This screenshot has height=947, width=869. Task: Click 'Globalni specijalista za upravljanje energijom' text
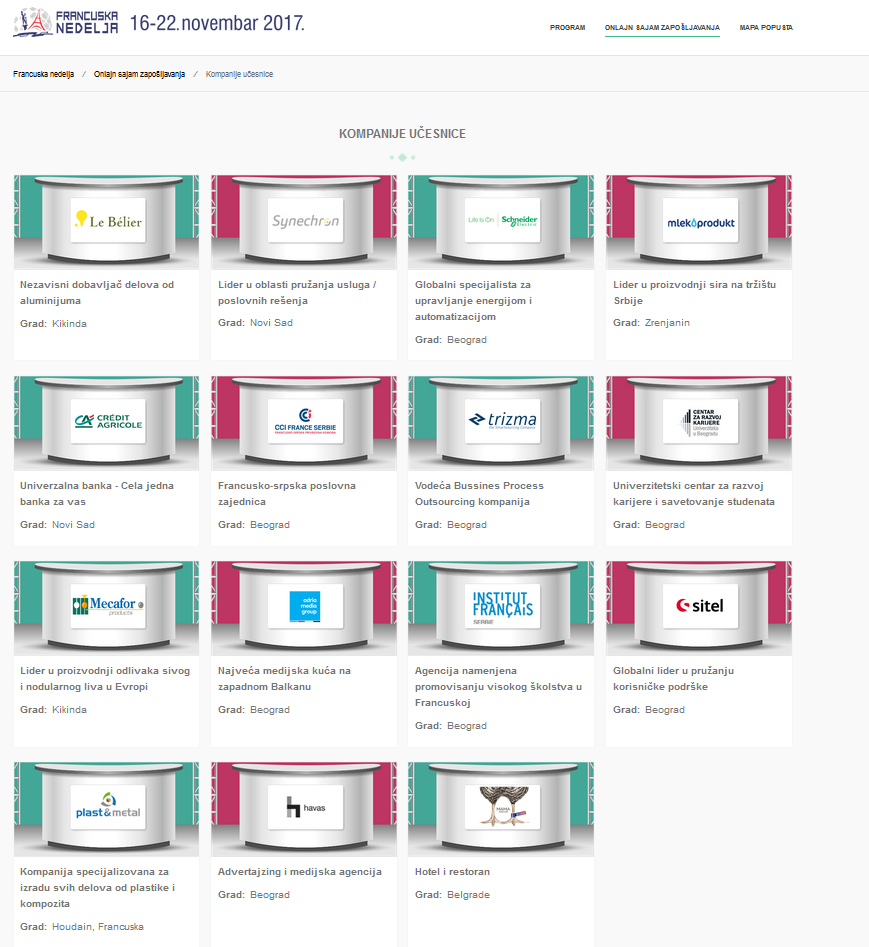pos(473,300)
